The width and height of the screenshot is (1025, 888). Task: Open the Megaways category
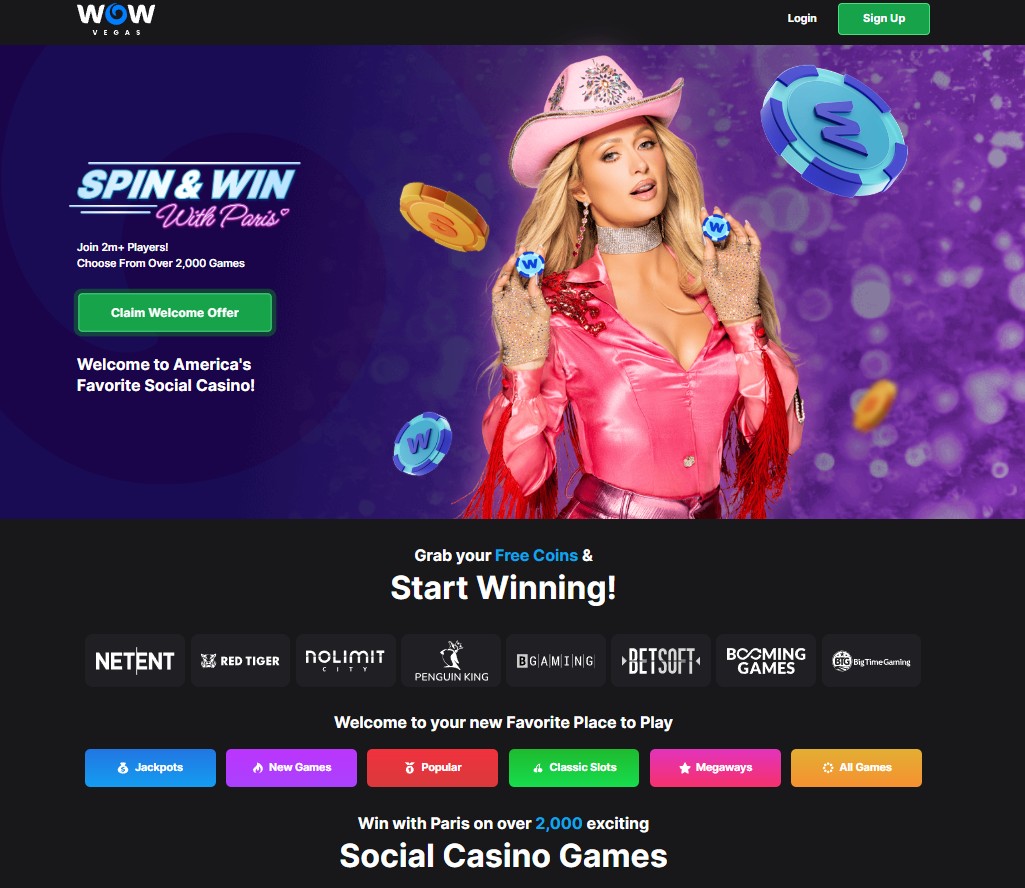pyautogui.click(x=715, y=768)
